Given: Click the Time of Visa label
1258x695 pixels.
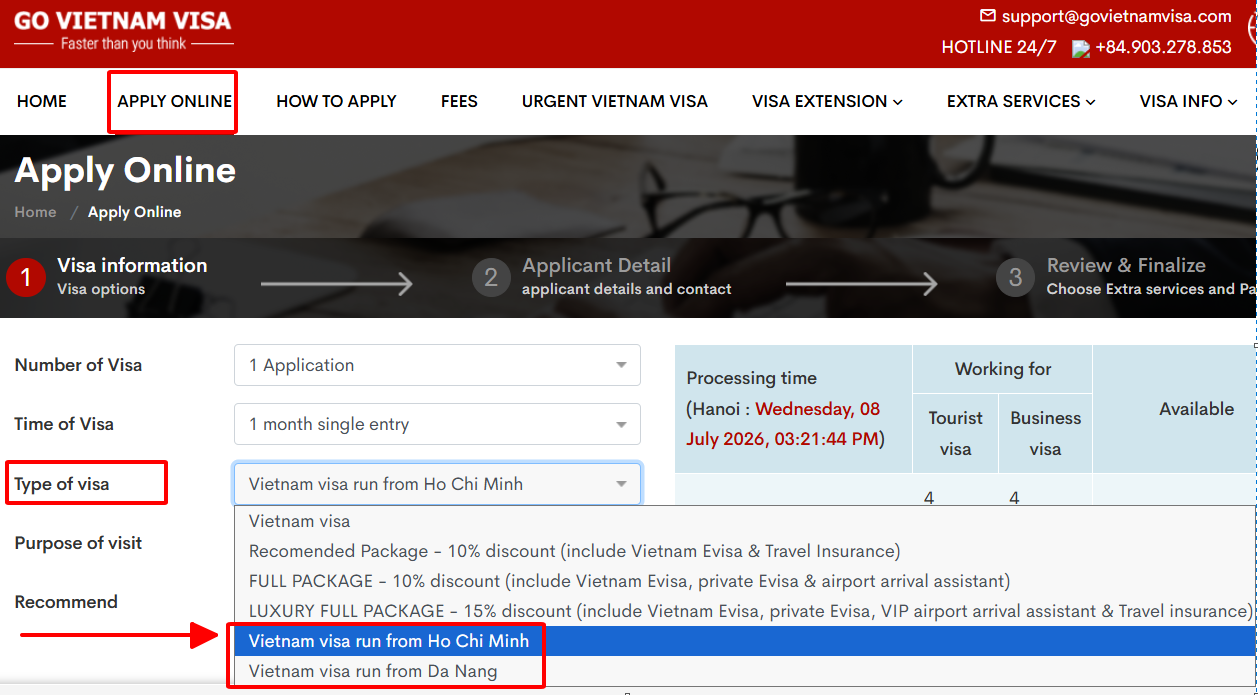Looking at the screenshot, I should coord(64,424).
